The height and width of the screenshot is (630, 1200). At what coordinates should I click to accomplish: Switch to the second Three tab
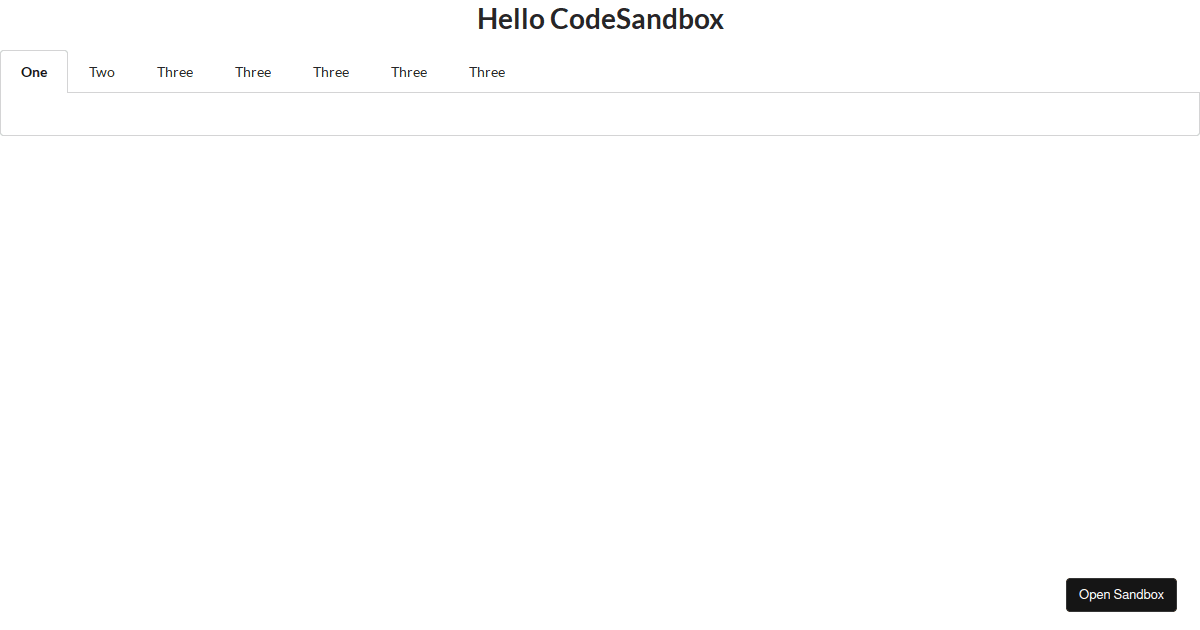click(x=253, y=71)
